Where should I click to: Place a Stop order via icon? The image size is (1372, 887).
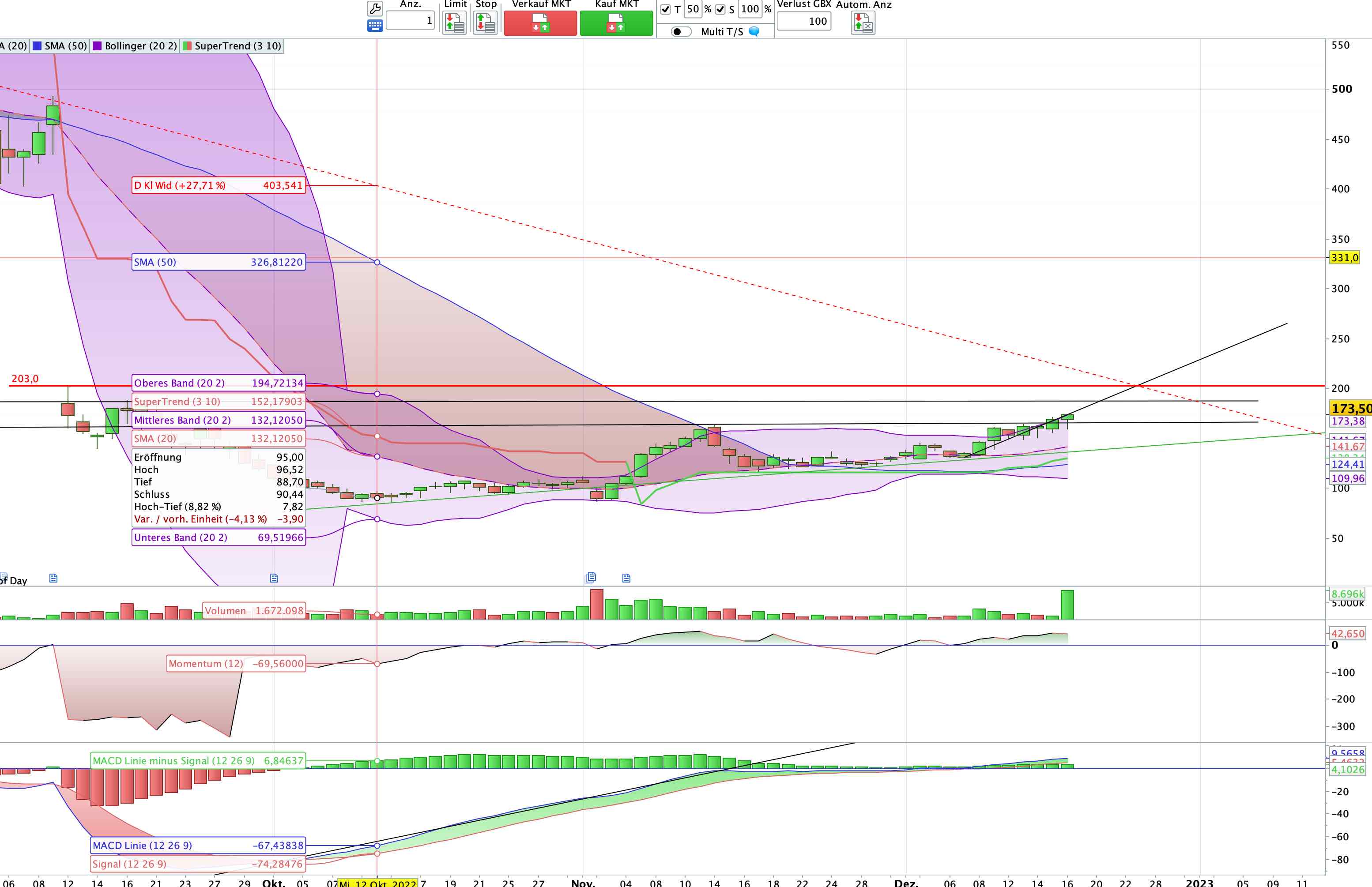[x=485, y=23]
